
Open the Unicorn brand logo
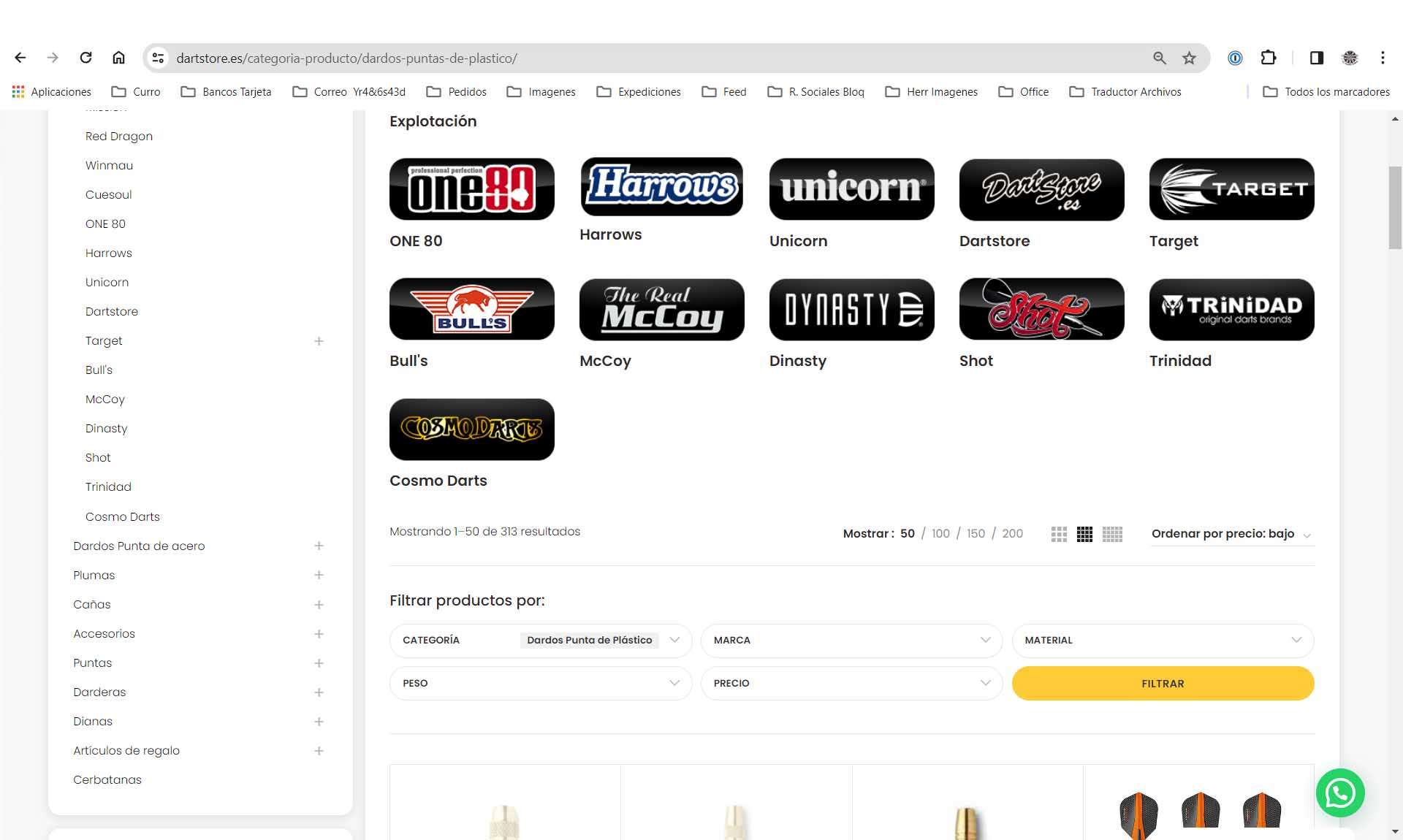852,189
